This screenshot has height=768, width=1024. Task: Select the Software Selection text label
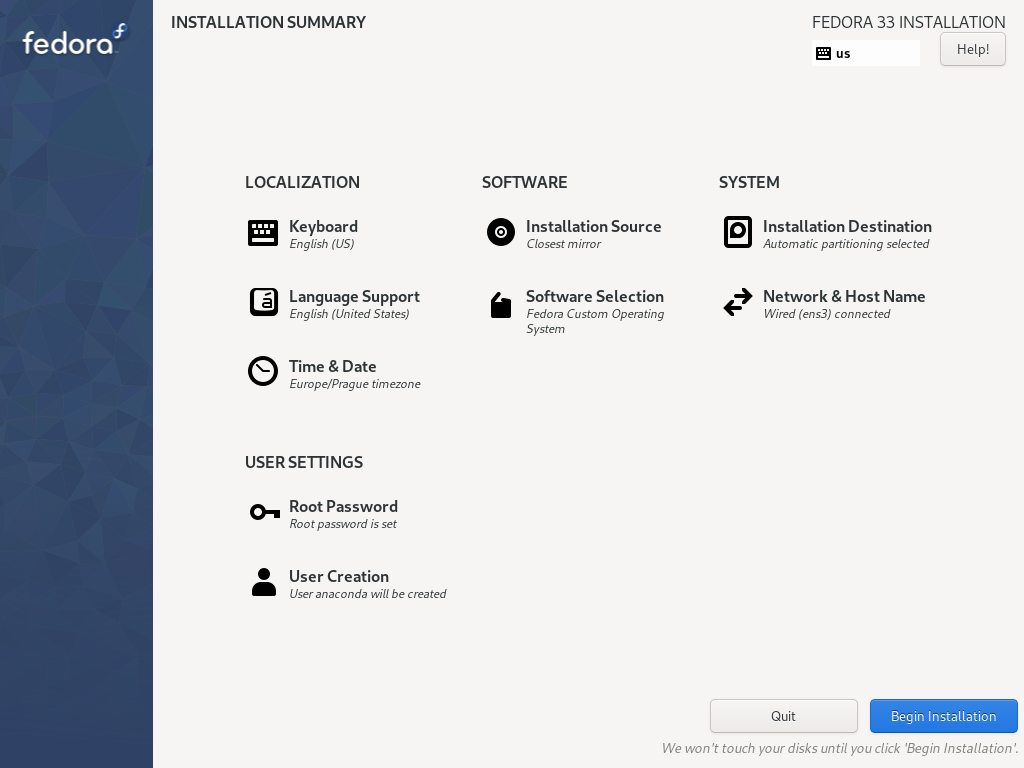click(x=594, y=296)
